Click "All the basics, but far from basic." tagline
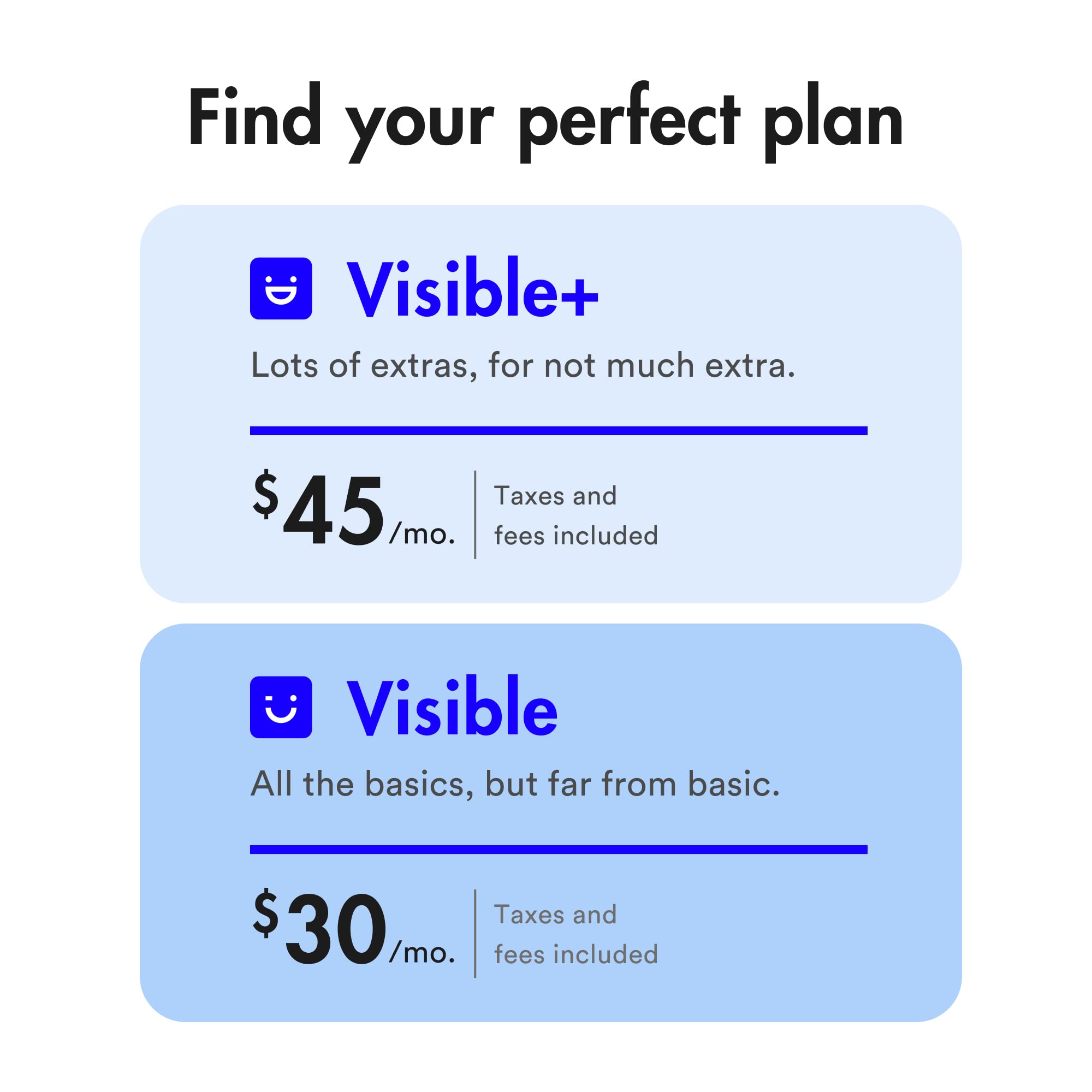1092x1092 pixels. (x=515, y=784)
